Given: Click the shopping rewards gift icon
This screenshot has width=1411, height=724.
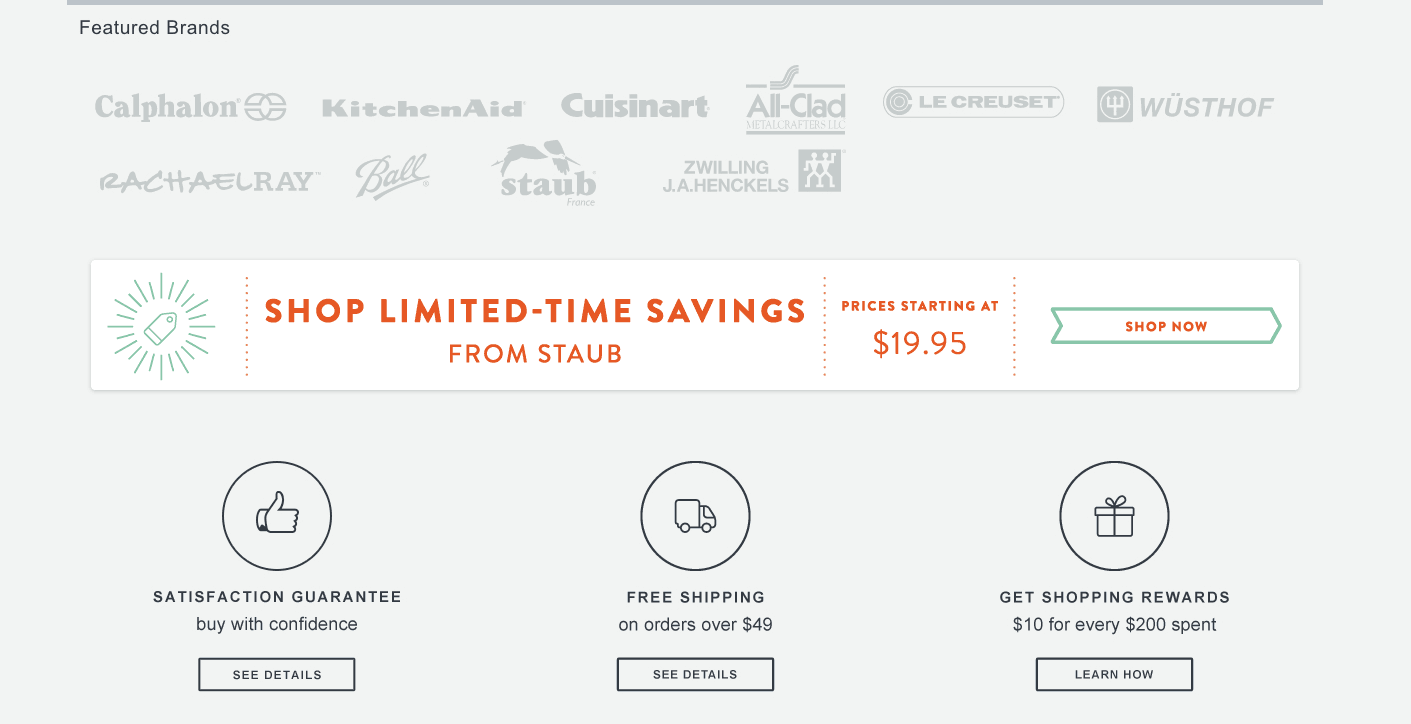Looking at the screenshot, I should 1114,516.
